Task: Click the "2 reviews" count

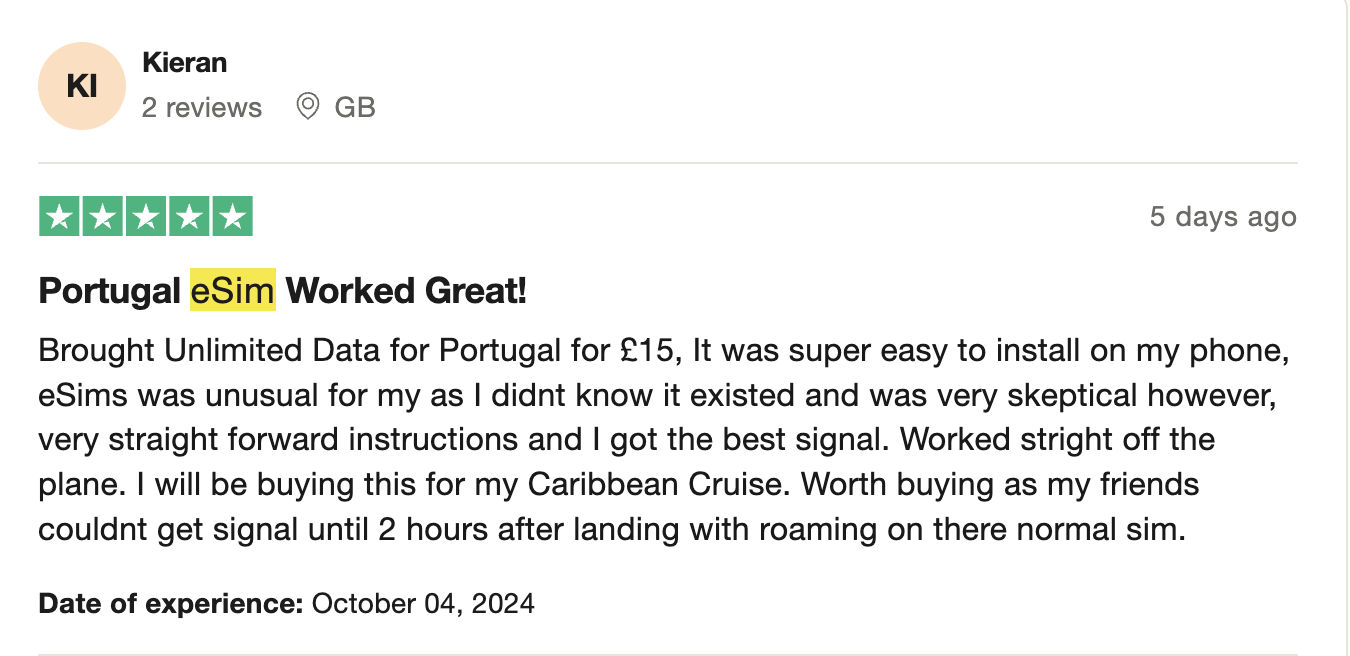Action: [202, 108]
